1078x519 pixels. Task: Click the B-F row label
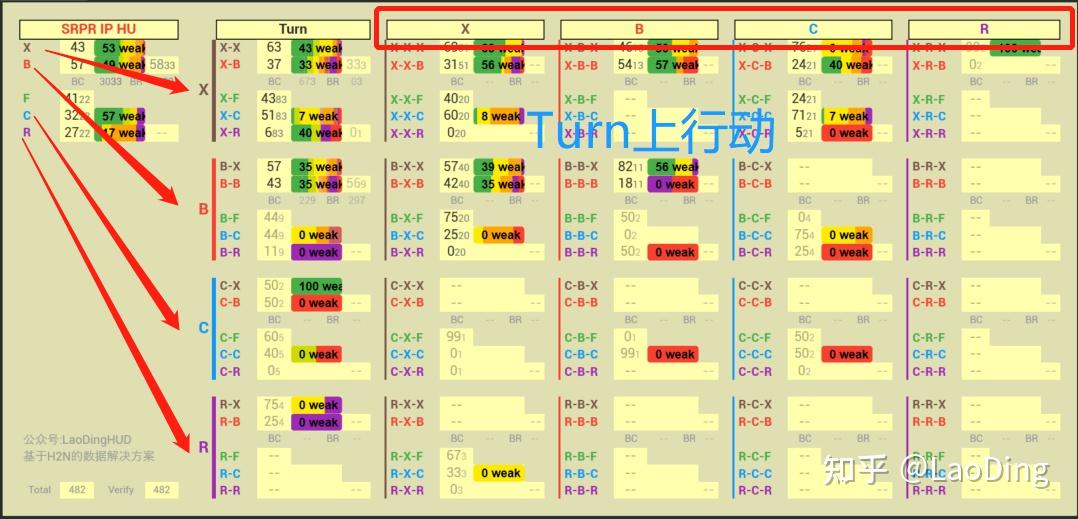(x=230, y=219)
